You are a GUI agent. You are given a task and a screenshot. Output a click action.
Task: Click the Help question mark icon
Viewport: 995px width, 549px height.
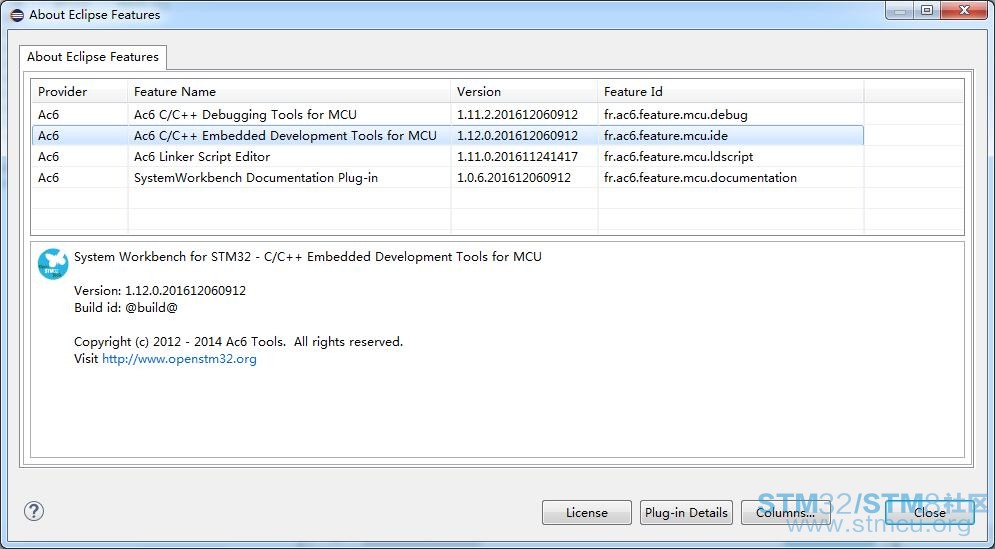[x=34, y=511]
